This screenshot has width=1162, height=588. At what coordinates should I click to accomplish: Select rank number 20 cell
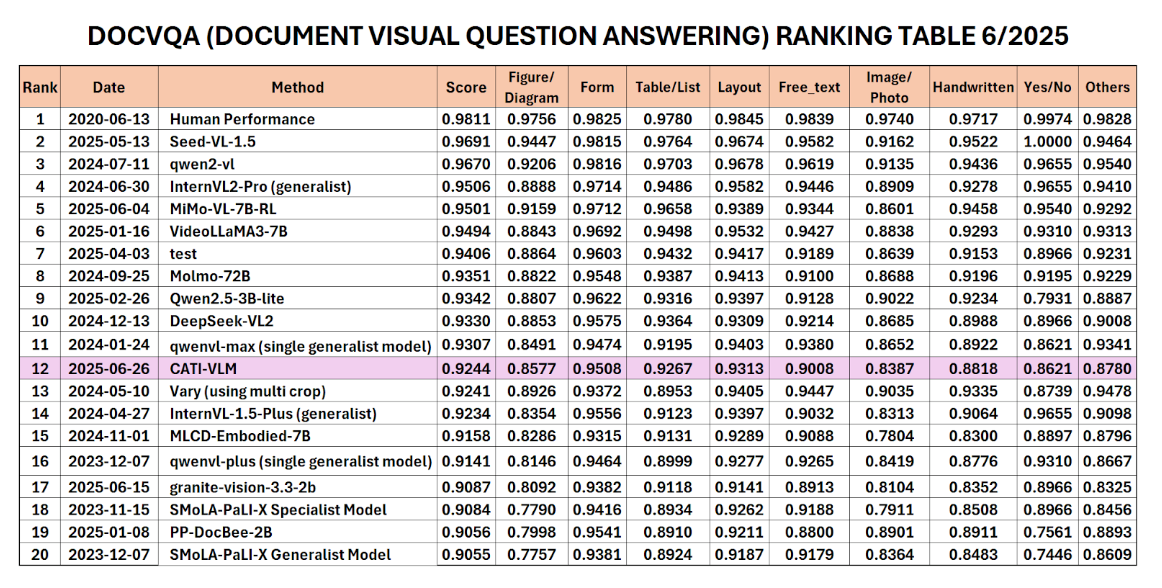(40, 555)
